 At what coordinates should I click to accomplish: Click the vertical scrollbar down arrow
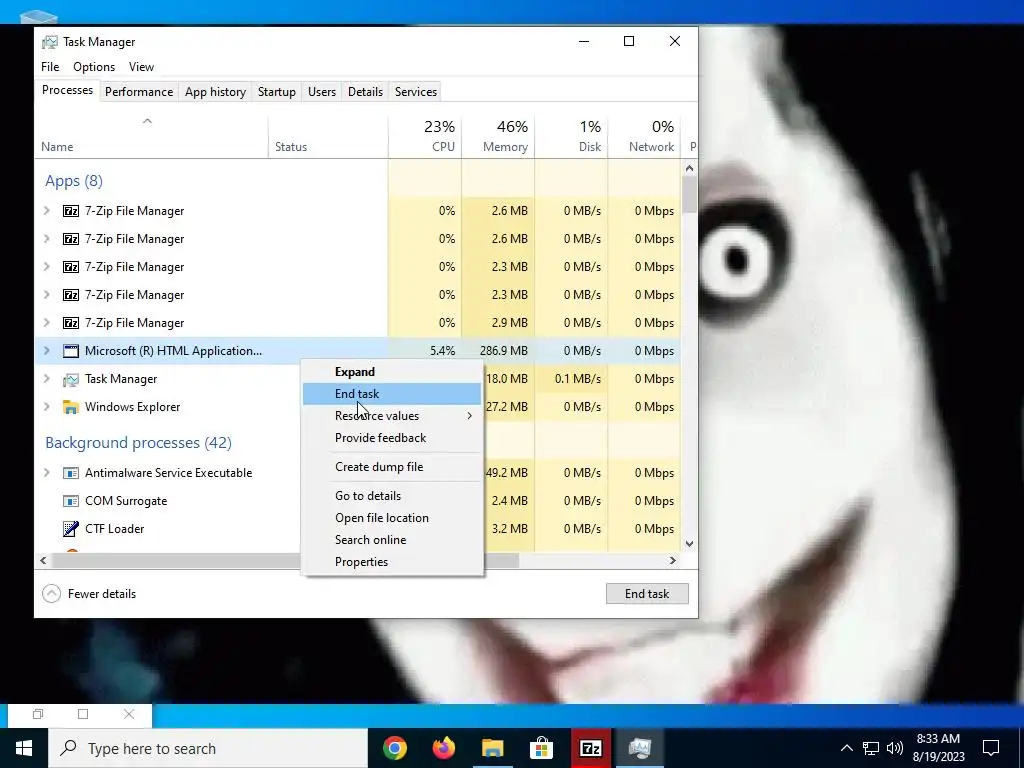pos(690,543)
